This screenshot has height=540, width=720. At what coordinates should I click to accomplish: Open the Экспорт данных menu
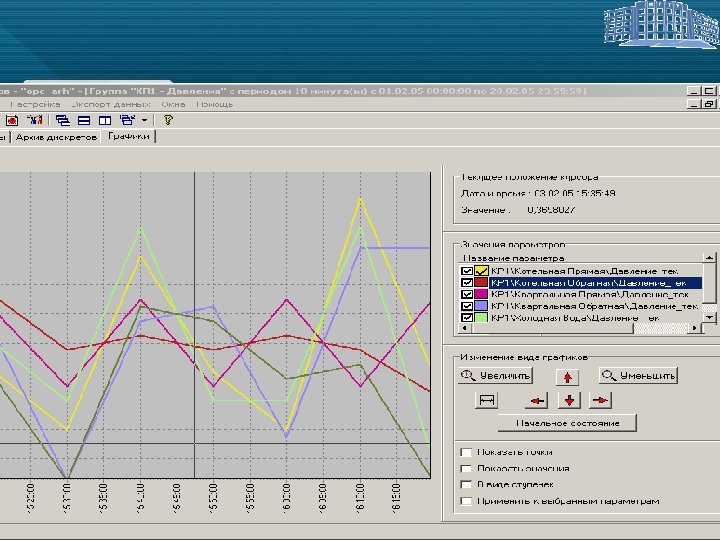click(111, 104)
